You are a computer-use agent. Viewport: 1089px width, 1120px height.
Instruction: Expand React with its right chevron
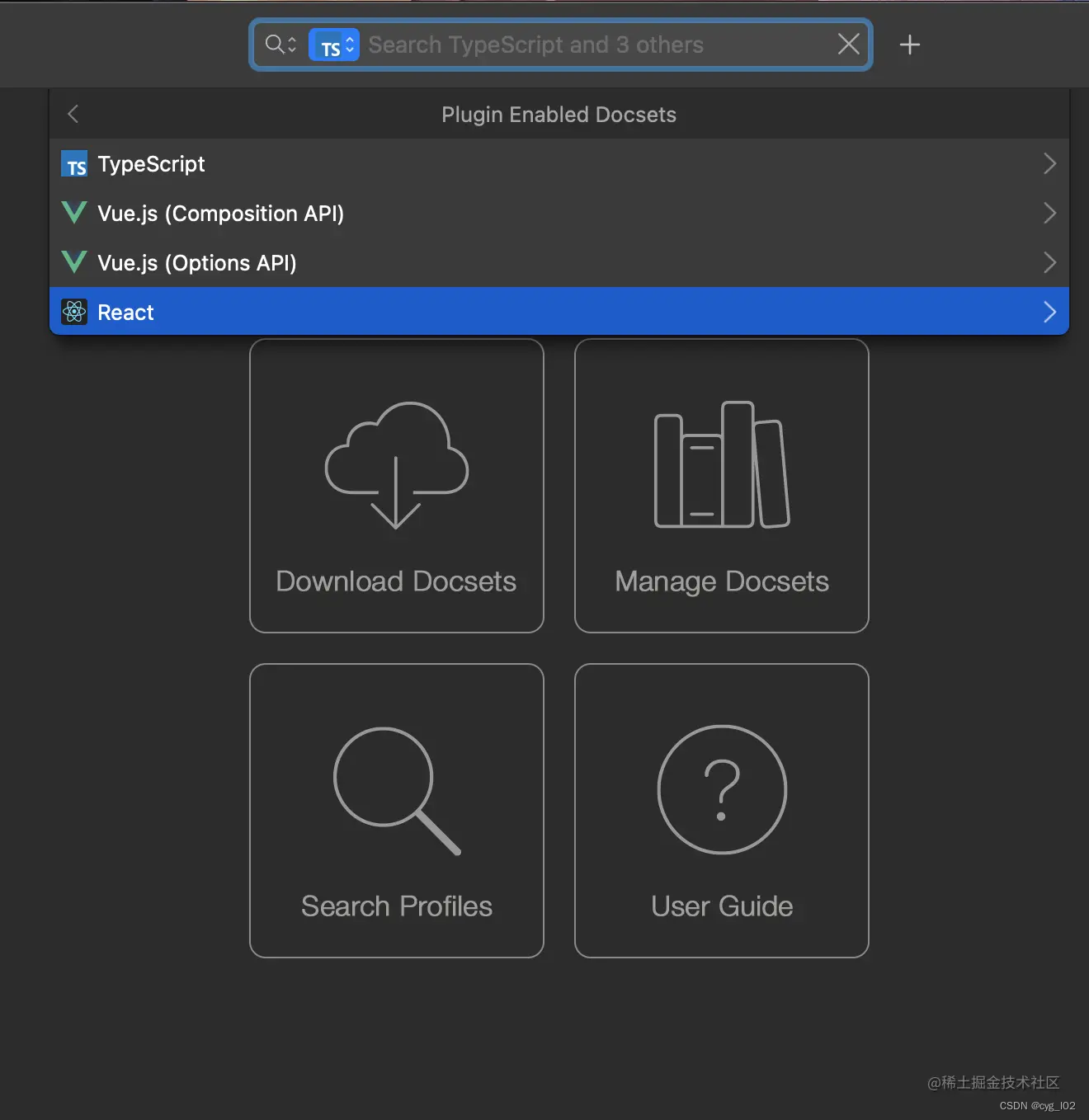click(1049, 312)
